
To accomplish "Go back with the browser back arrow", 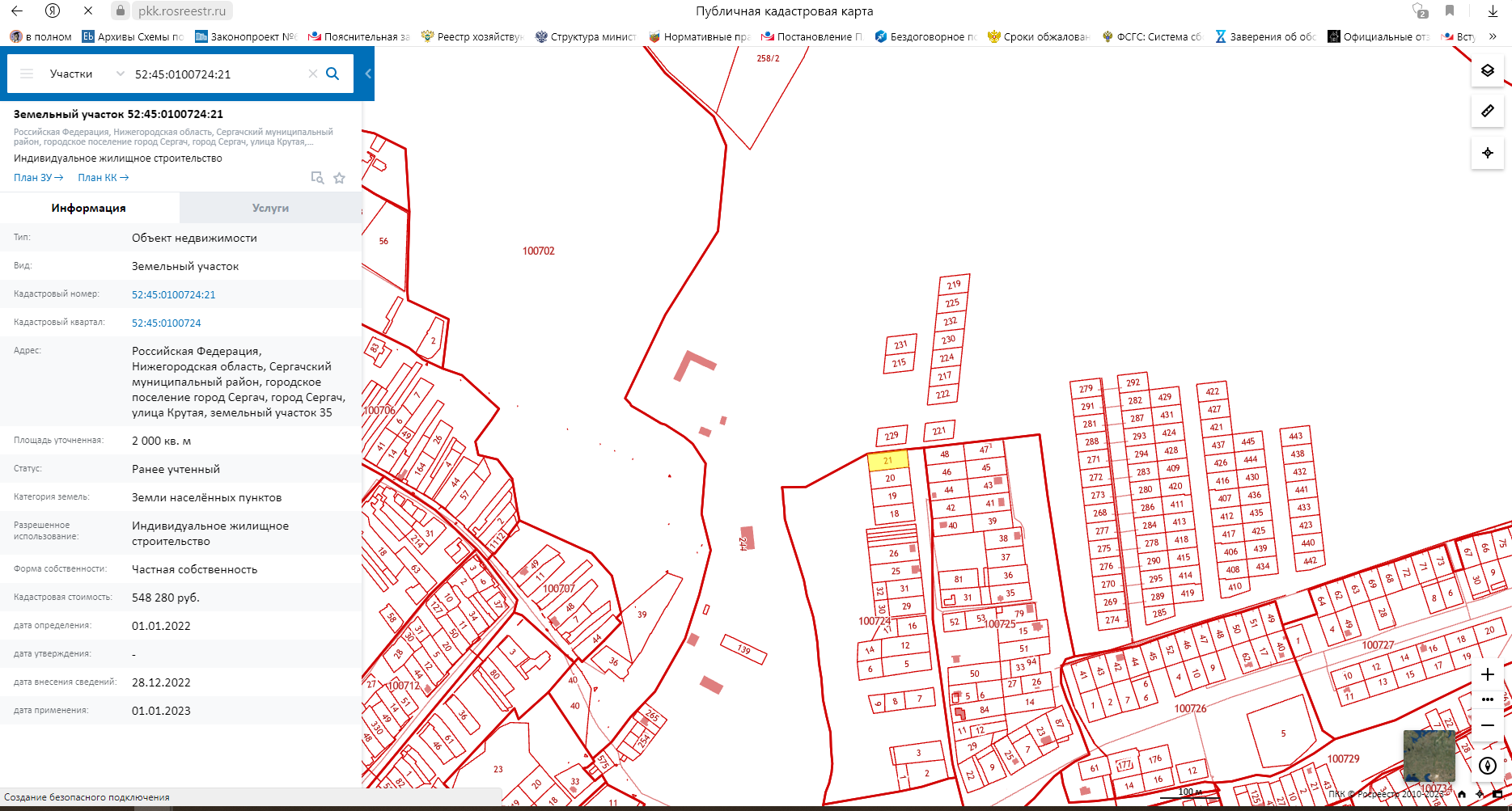I will coord(17,11).
